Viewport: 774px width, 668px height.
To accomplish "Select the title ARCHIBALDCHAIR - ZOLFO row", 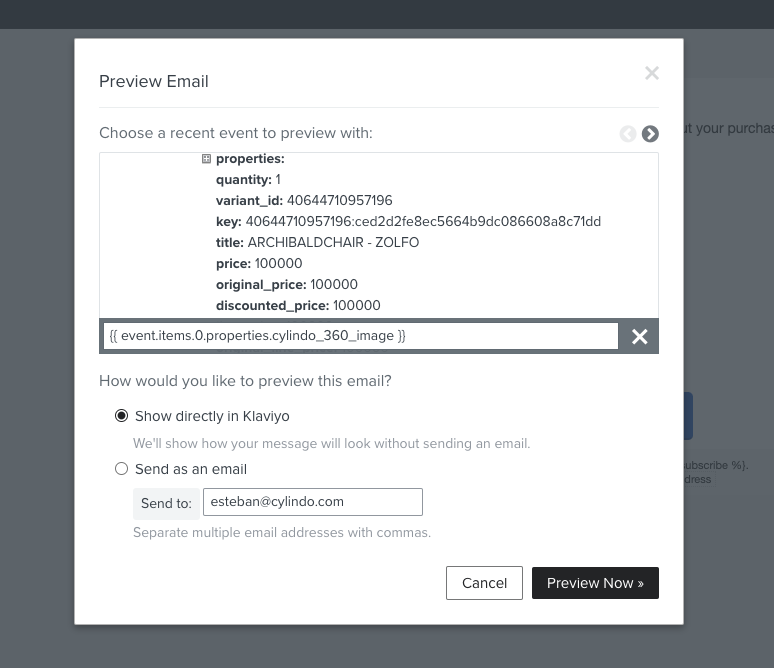I will point(317,242).
